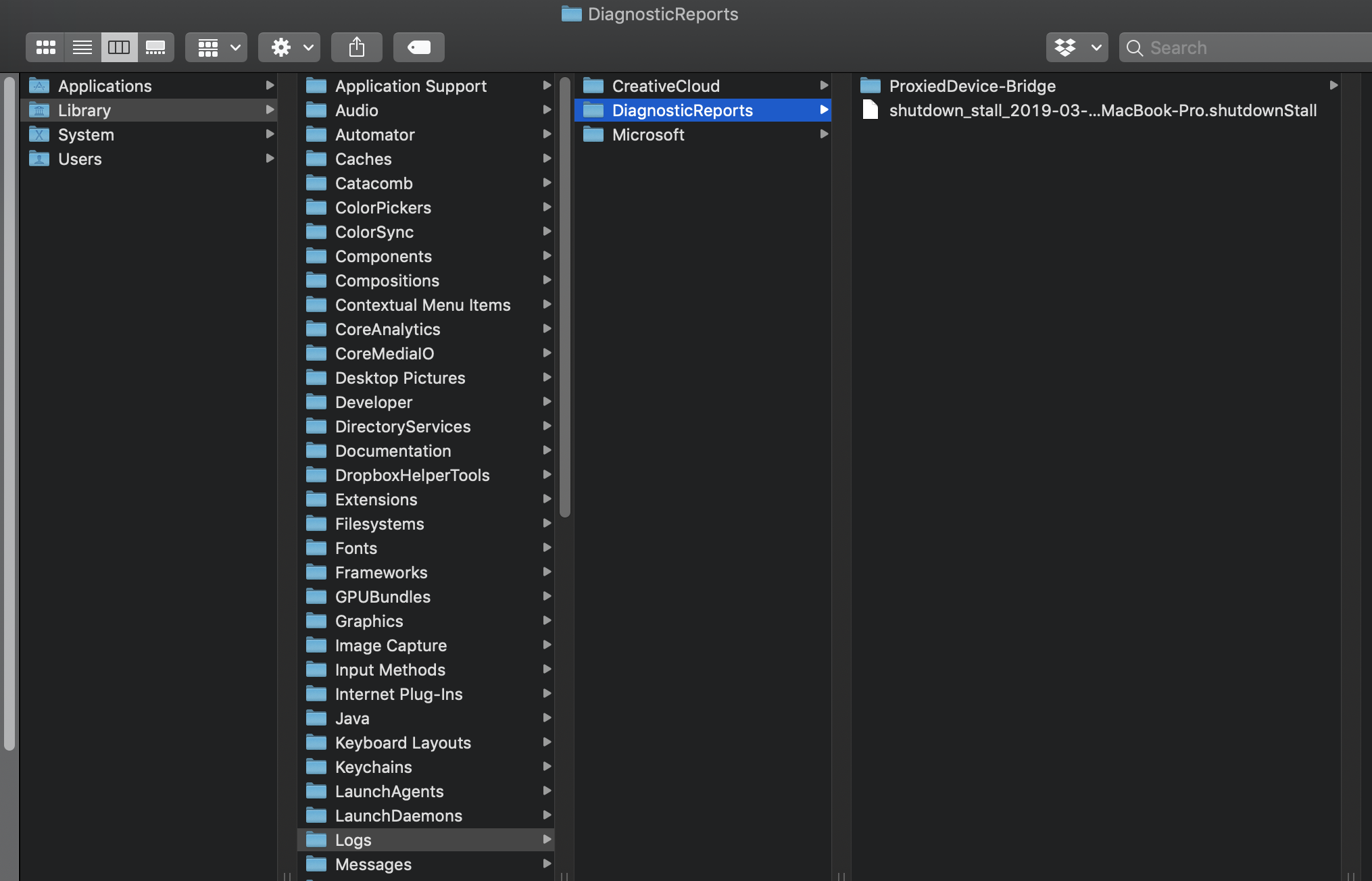Select the Microsoft folder

[647, 134]
